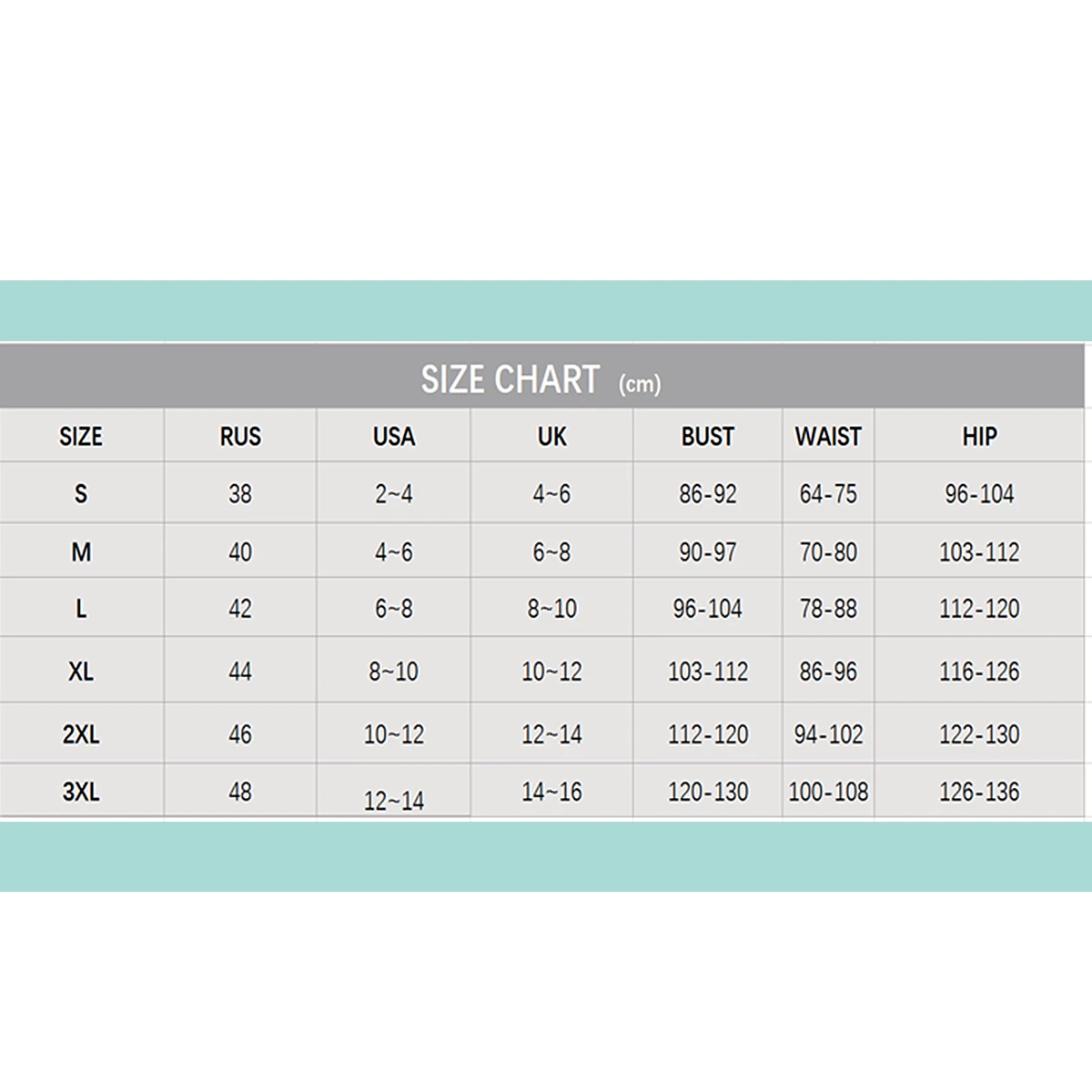Select bust measurement 96-104 cell
Screen dimensions: 1092x1092
(708, 609)
